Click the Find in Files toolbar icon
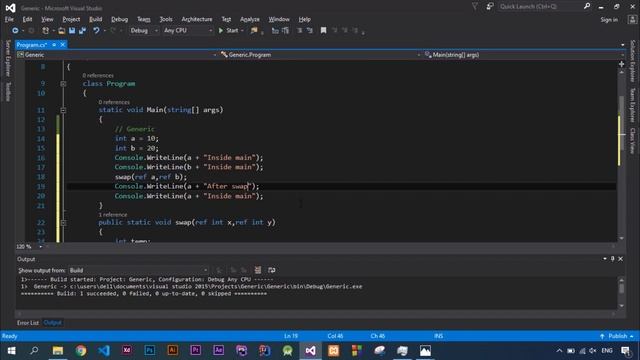Screen dimensions: 640x360 tap(254, 31)
